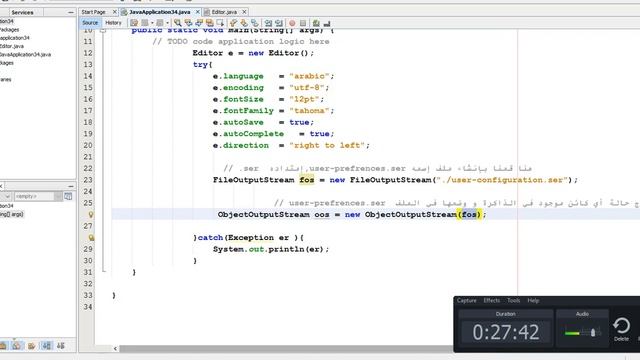
Task: Close the Editor.java tab
Action: (x=244, y=12)
